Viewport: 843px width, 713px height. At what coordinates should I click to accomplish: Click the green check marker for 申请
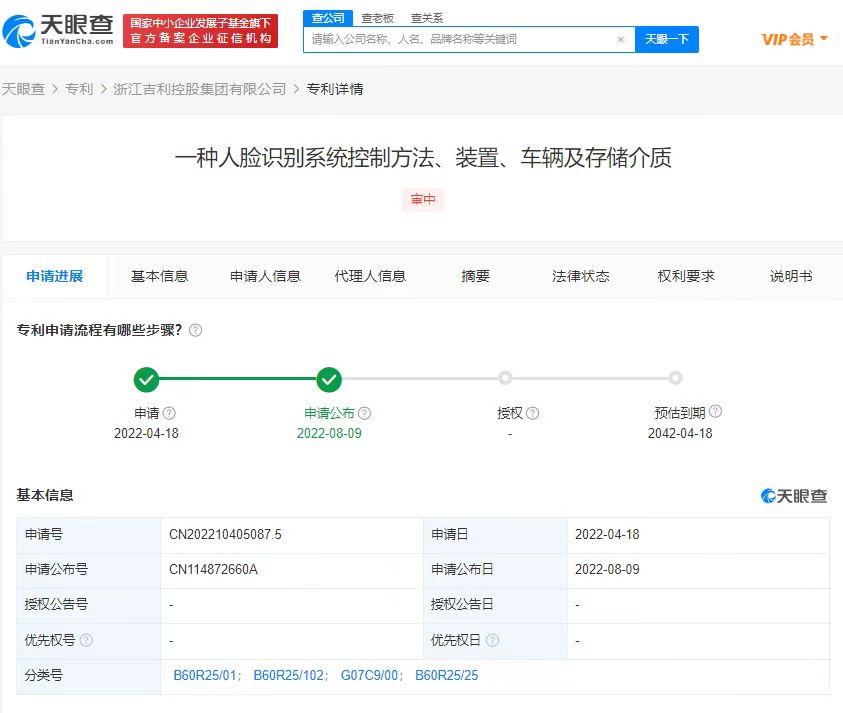(x=146, y=380)
